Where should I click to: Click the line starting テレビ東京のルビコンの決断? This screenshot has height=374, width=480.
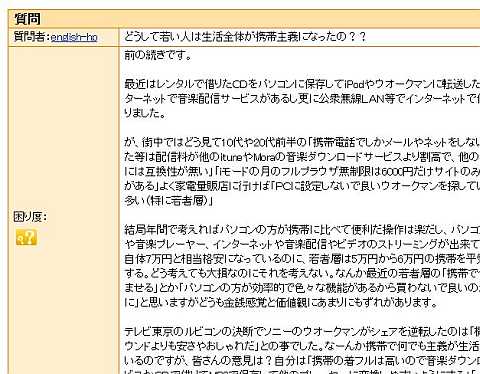point(302,331)
